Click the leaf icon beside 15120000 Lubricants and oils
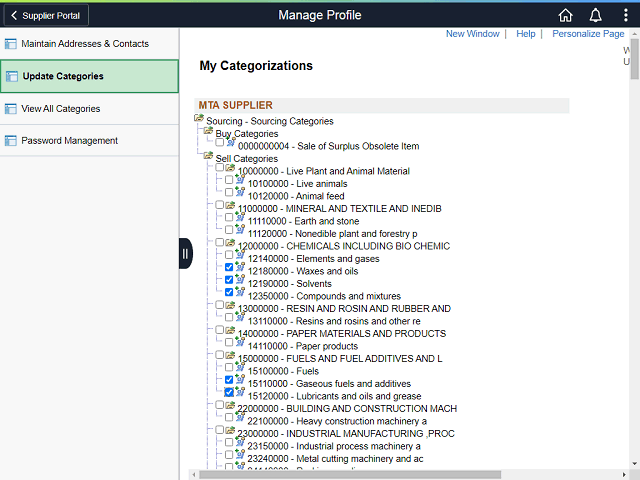This screenshot has width=640, height=480. click(240, 392)
